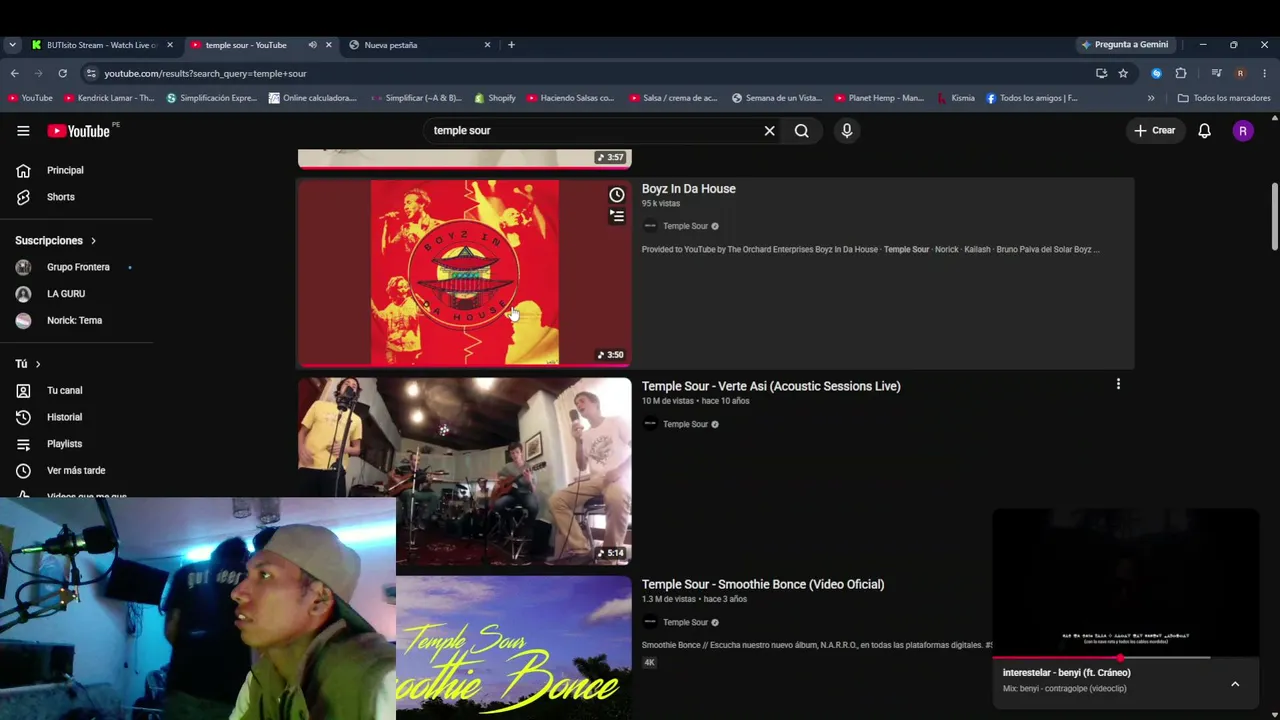
Task: Play the Boyz In Da House thumbnail
Action: click(x=465, y=272)
